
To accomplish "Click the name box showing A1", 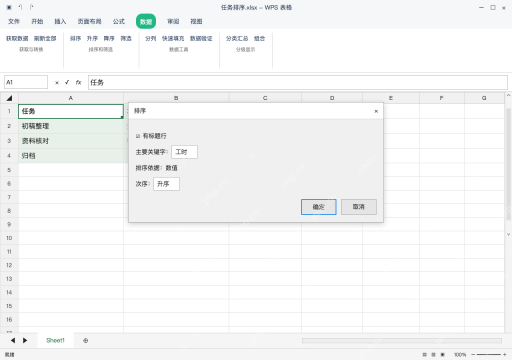I will (26, 82).
